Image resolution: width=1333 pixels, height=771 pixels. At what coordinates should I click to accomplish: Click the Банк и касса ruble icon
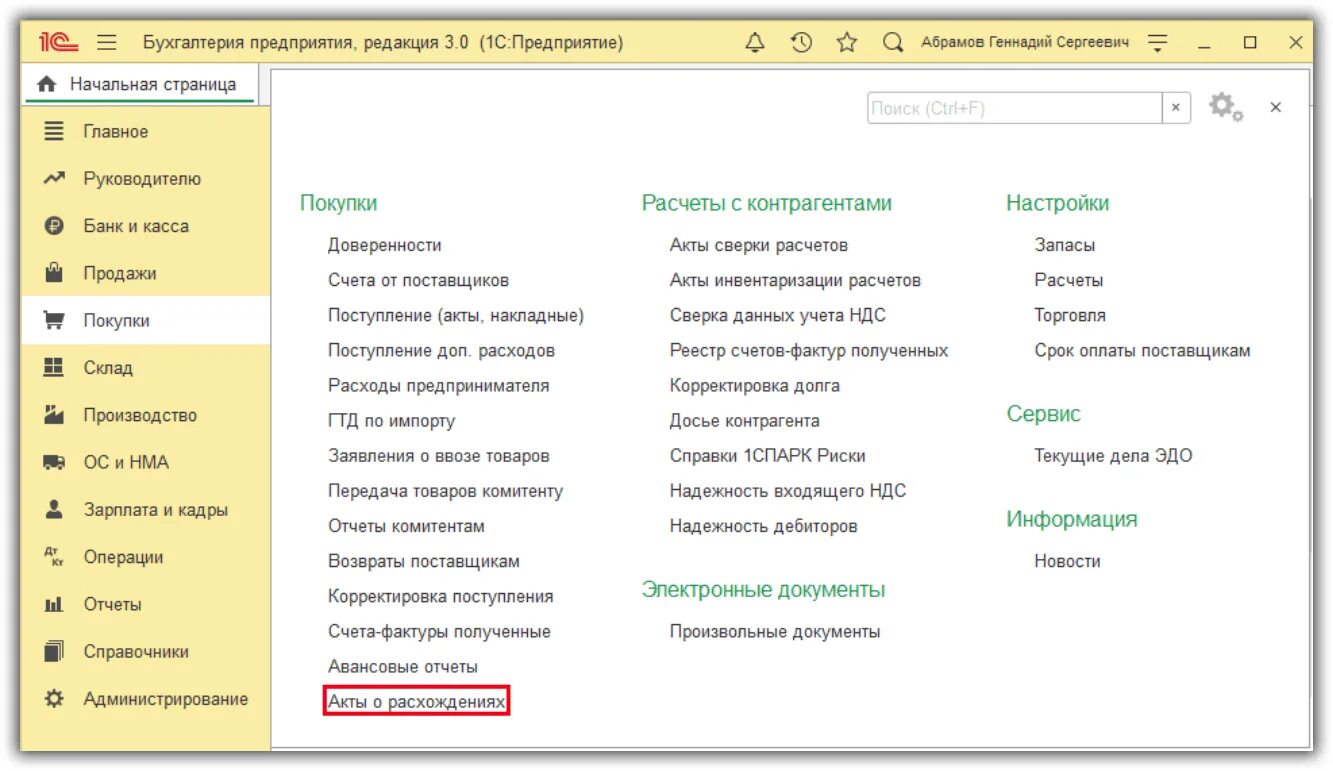click(54, 226)
